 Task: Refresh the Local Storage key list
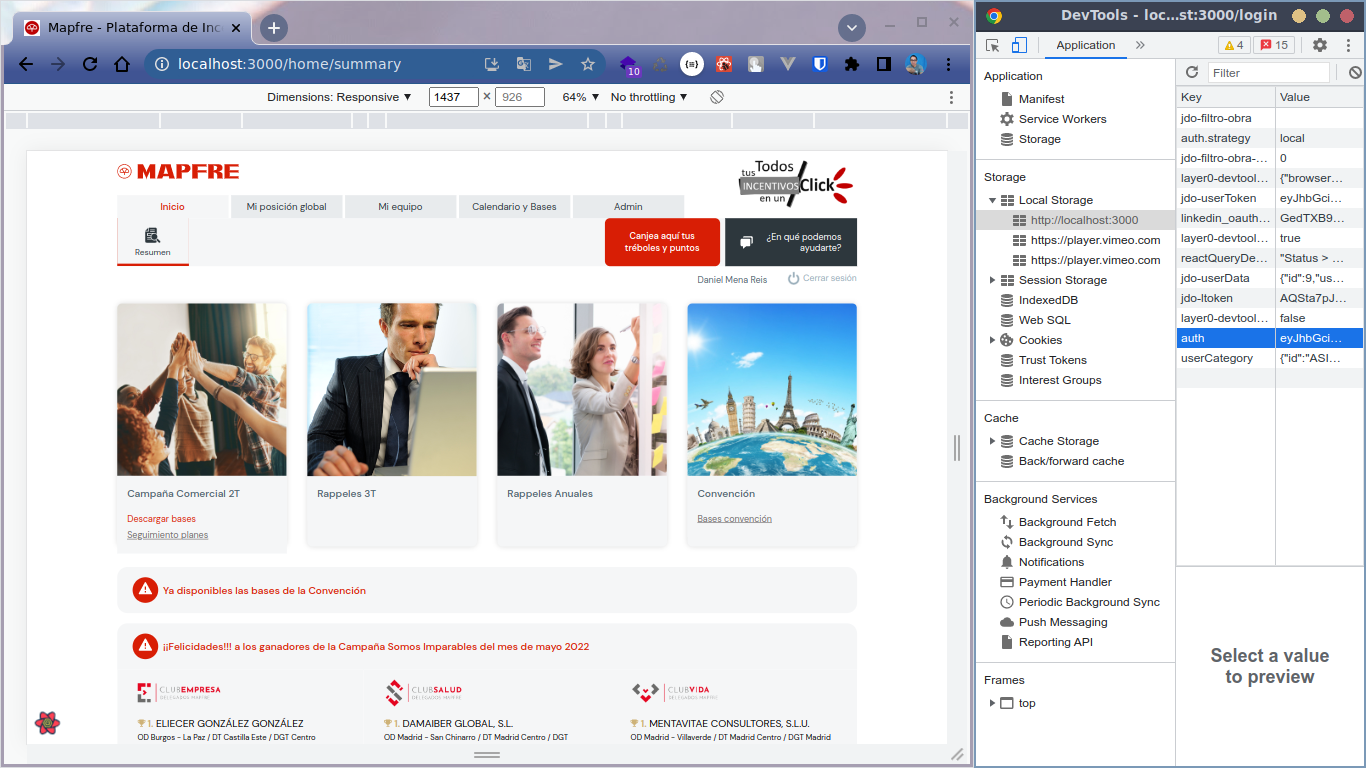pyautogui.click(x=1190, y=72)
